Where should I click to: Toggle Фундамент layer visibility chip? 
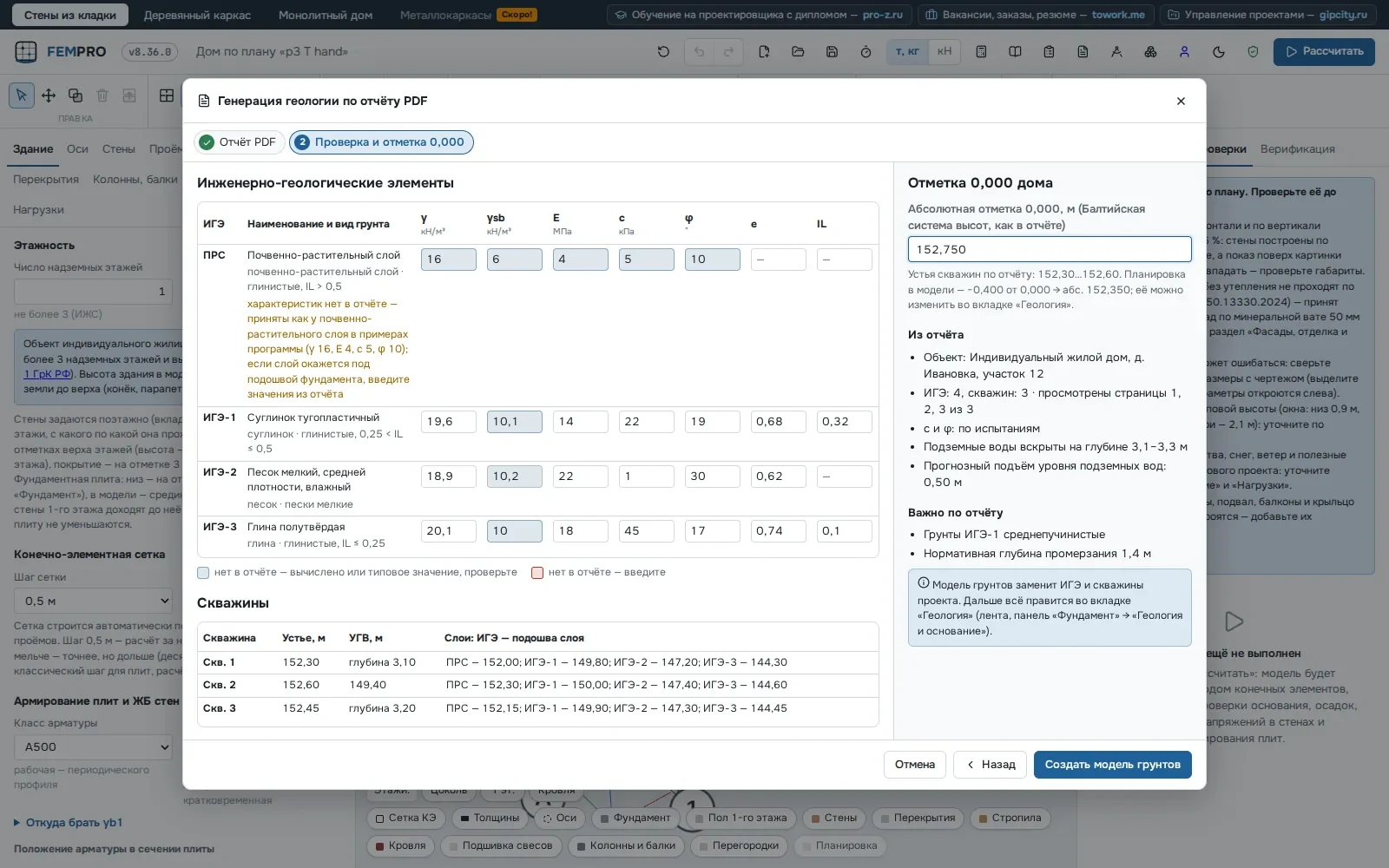click(635, 818)
